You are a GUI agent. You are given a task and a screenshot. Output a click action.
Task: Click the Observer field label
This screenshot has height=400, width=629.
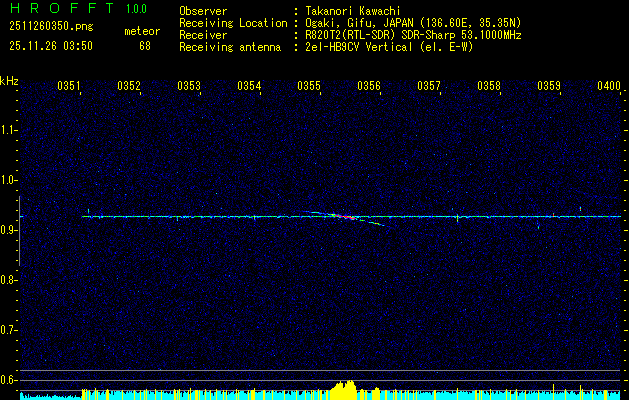click(203, 11)
